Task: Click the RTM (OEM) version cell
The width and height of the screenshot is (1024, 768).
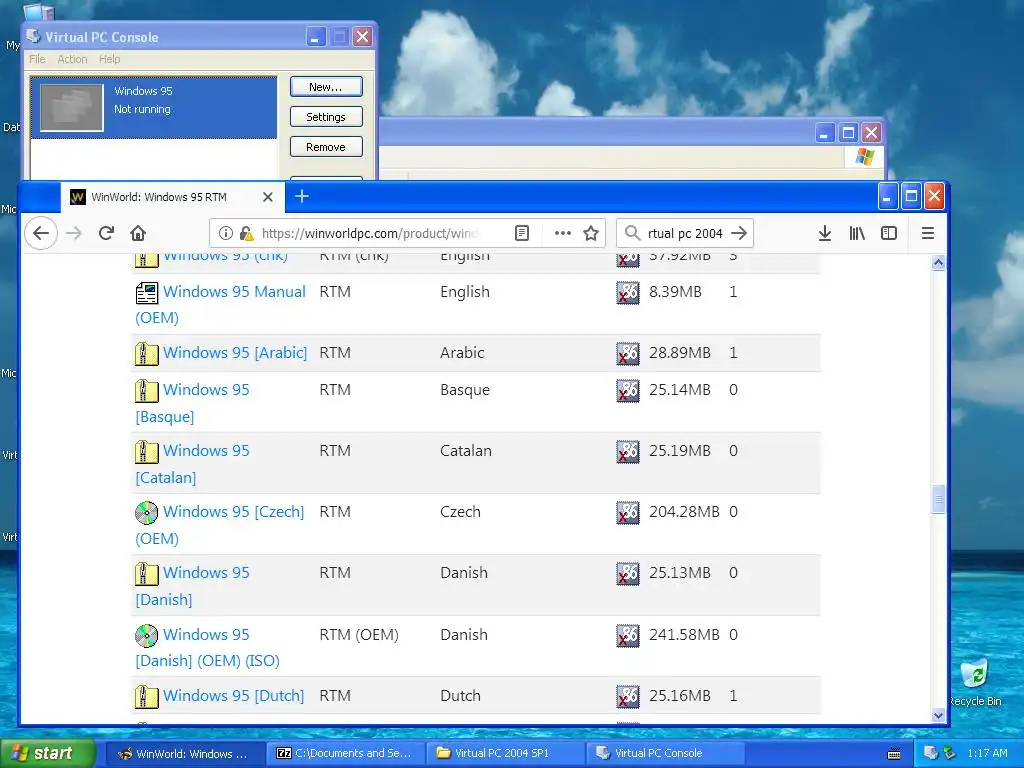Action: coord(359,634)
